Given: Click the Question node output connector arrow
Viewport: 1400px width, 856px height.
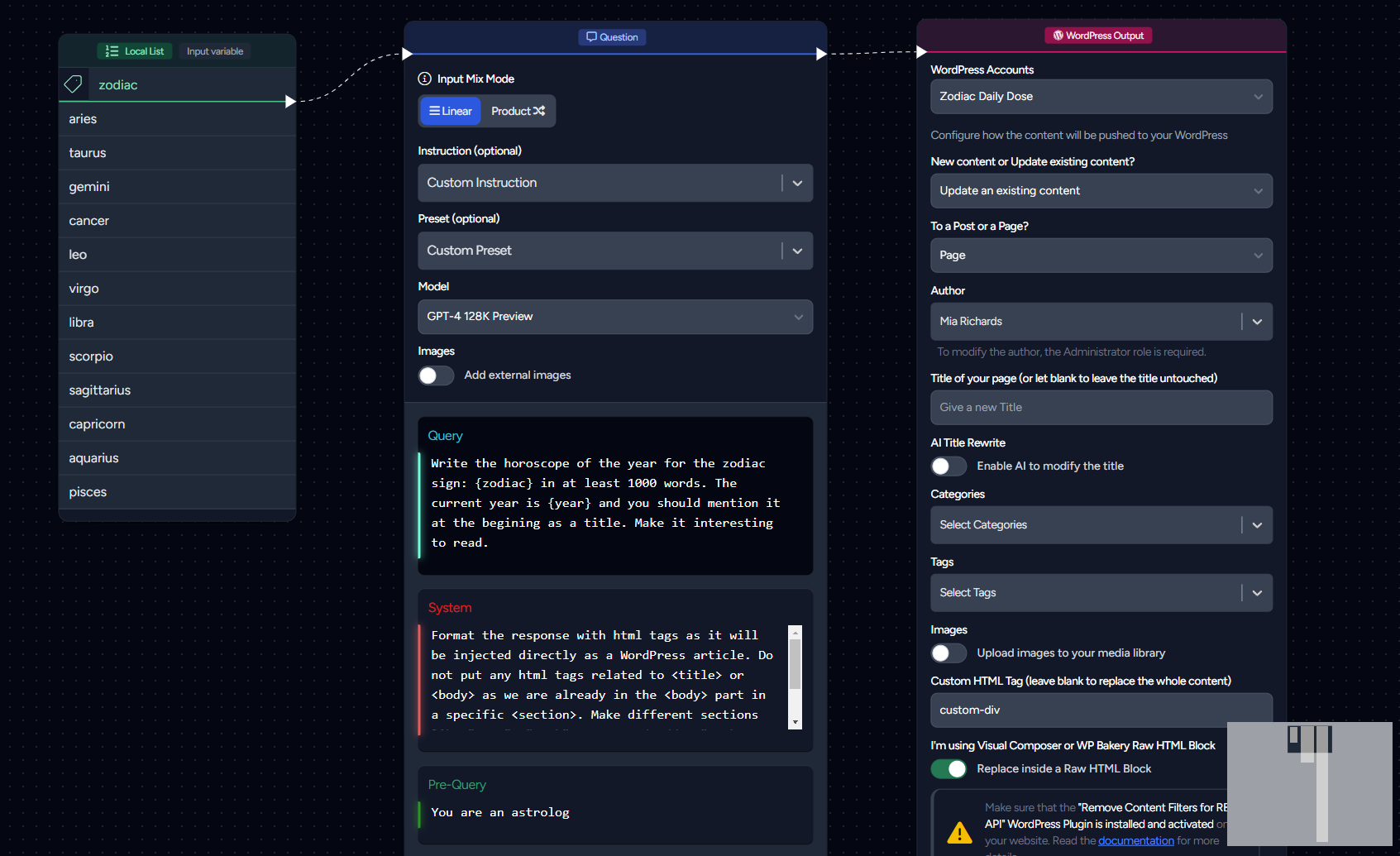Looking at the screenshot, I should pyautogui.click(x=821, y=54).
